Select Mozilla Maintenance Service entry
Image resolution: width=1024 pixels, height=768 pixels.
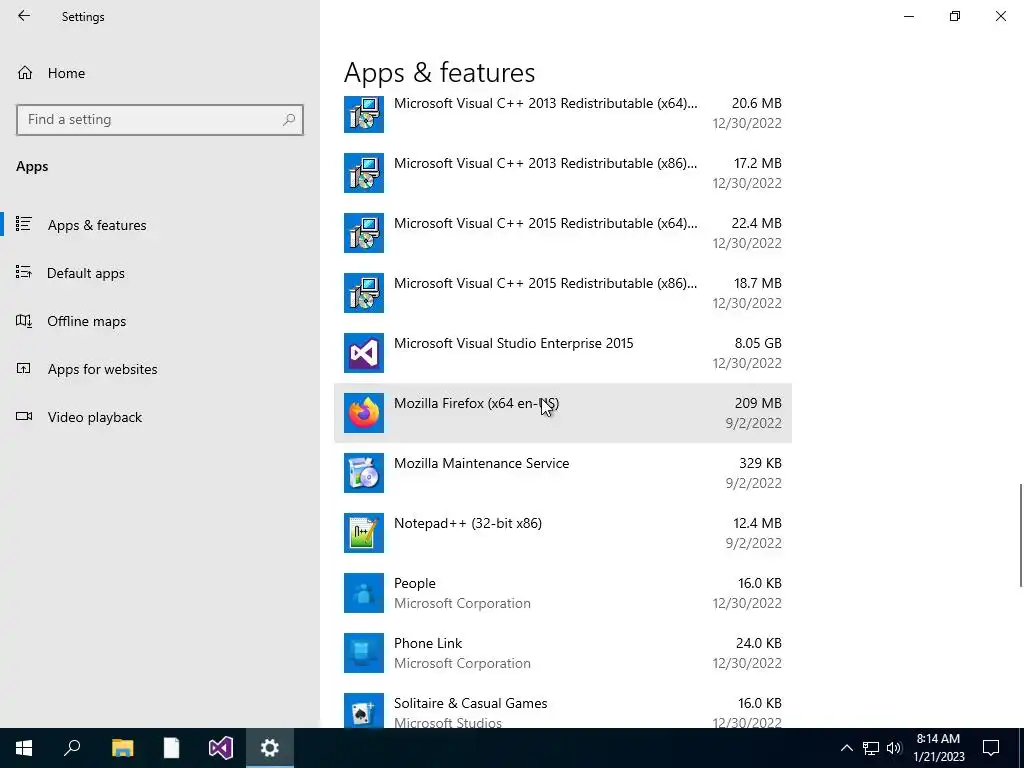[563, 473]
